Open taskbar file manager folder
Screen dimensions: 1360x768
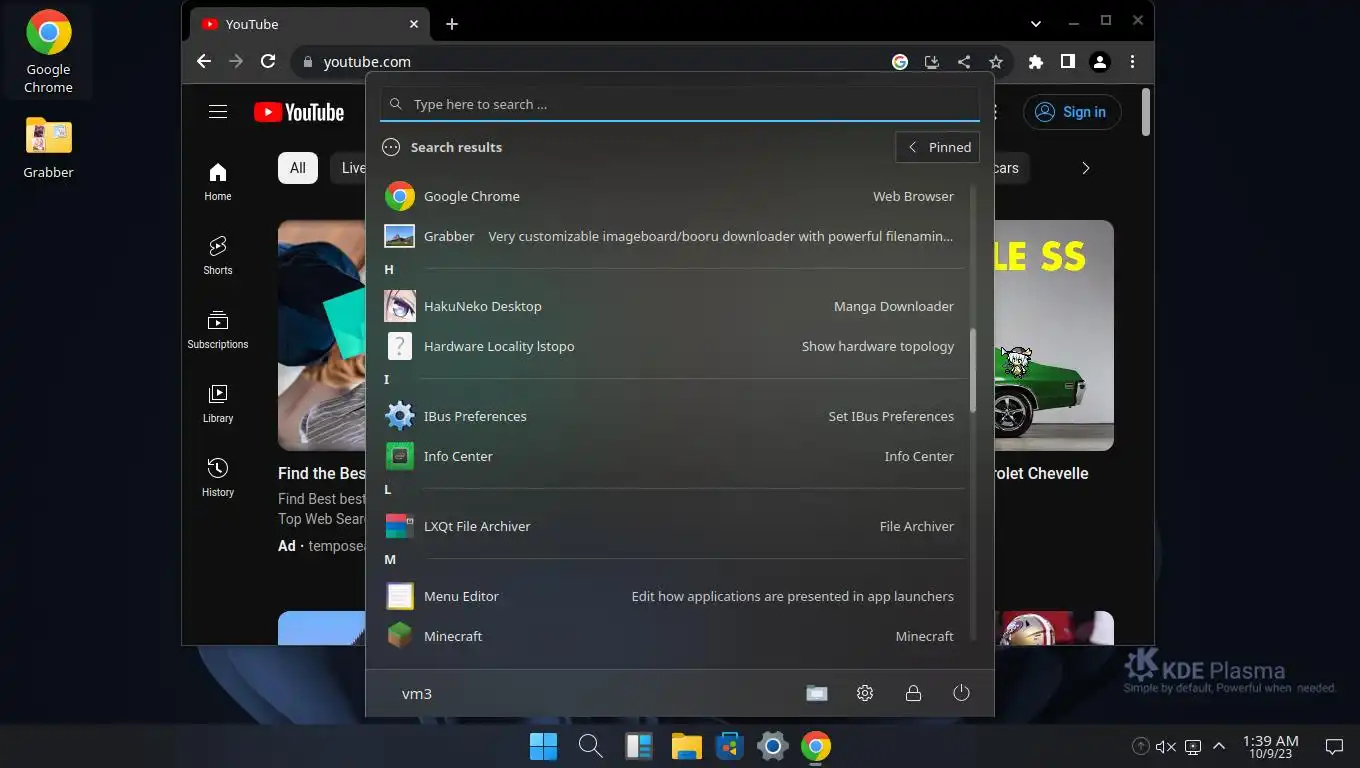pos(686,746)
